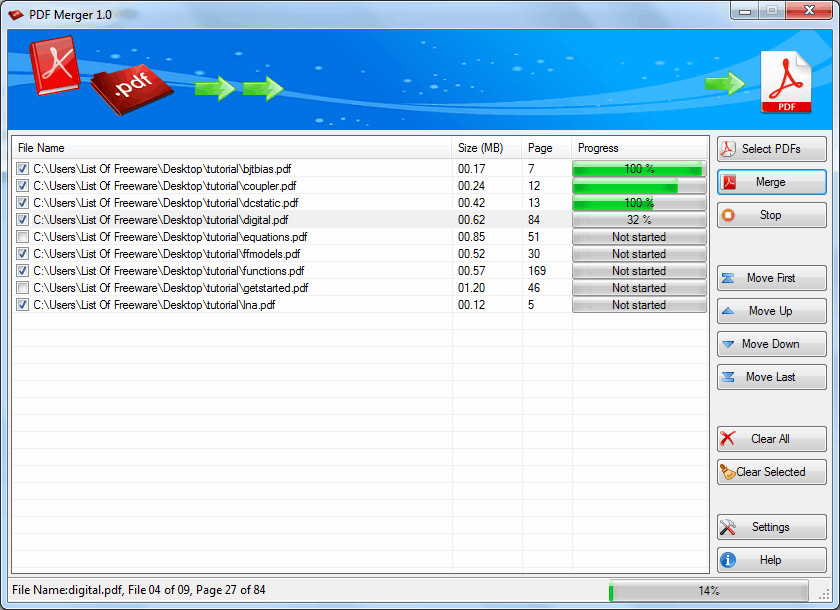Viewport: 840px width, 610px height.
Task: Click the Size (MB) column header
Action: click(x=487, y=148)
